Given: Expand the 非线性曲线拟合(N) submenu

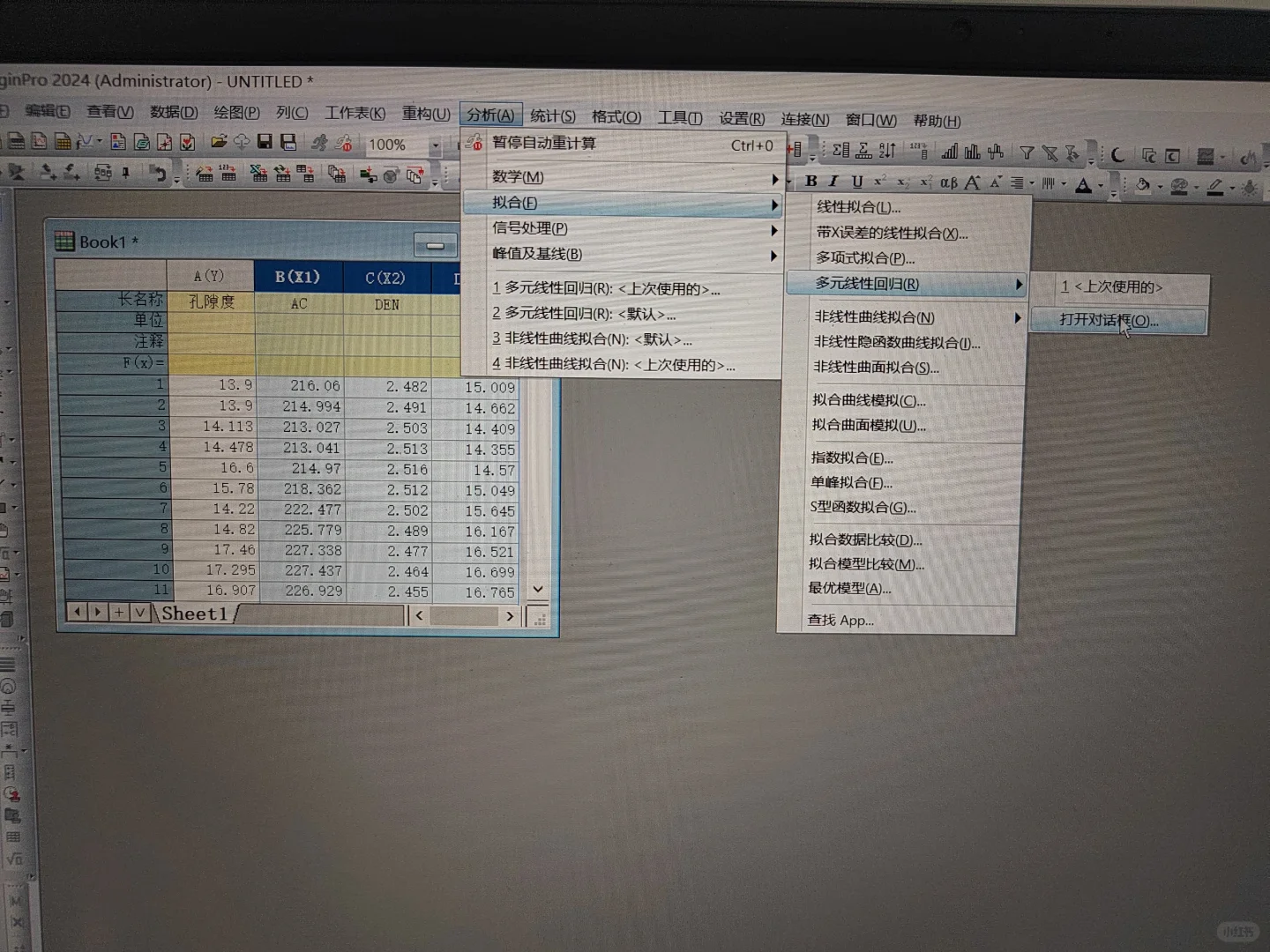Looking at the screenshot, I should click(x=875, y=317).
